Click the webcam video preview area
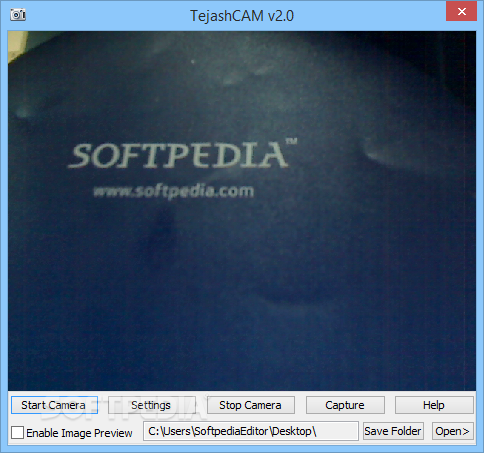This screenshot has height=453, width=484. [242, 211]
